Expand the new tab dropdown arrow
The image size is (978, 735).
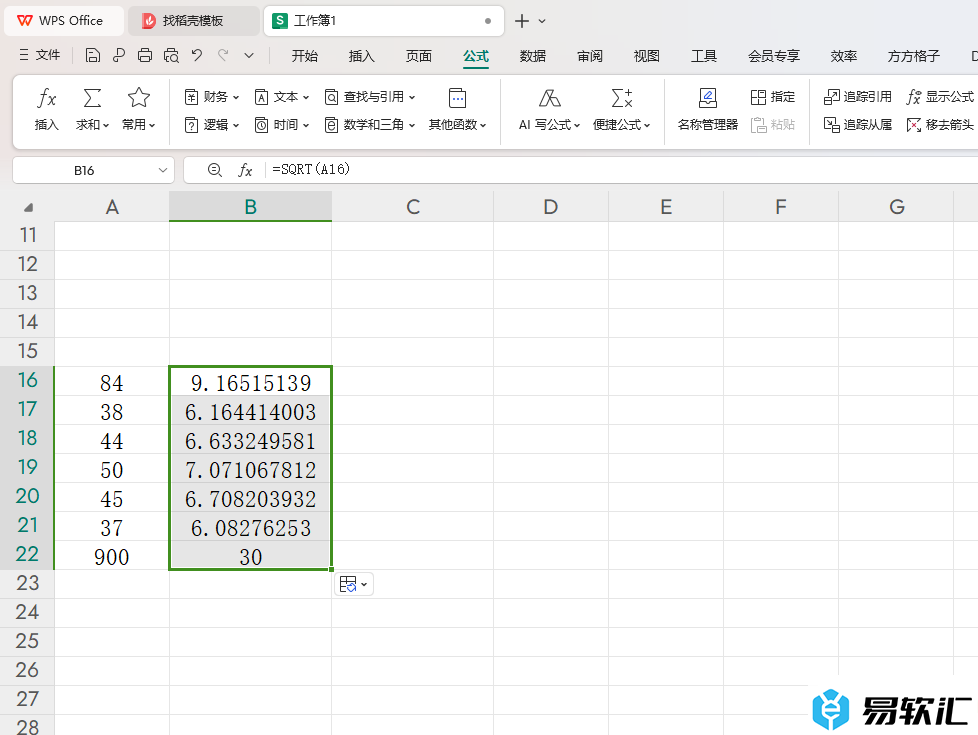click(542, 21)
